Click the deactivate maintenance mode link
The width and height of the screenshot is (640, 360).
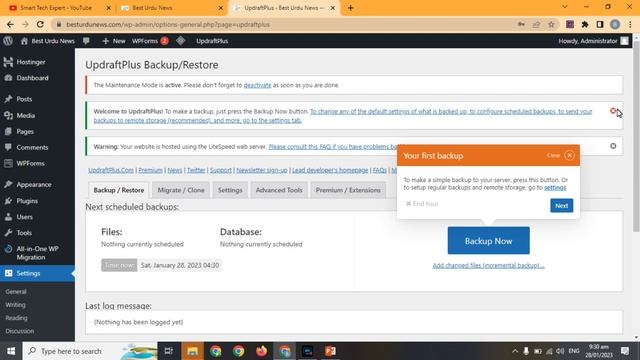pyautogui.click(x=257, y=85)
